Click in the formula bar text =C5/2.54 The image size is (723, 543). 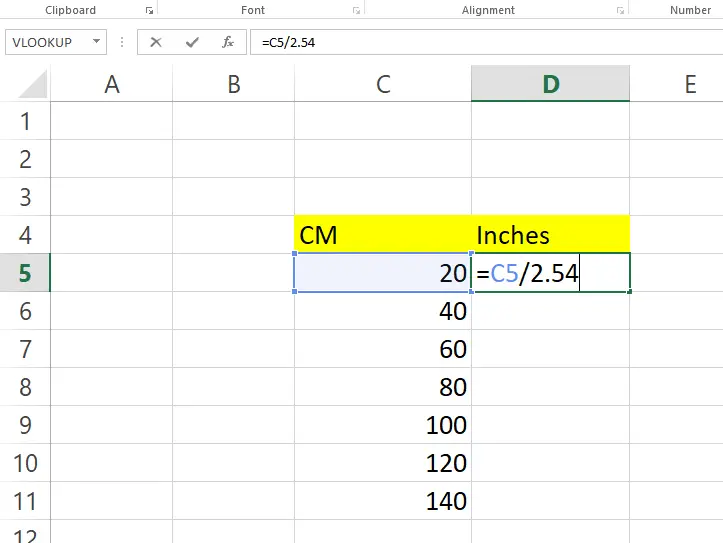(x=288, y=42)
